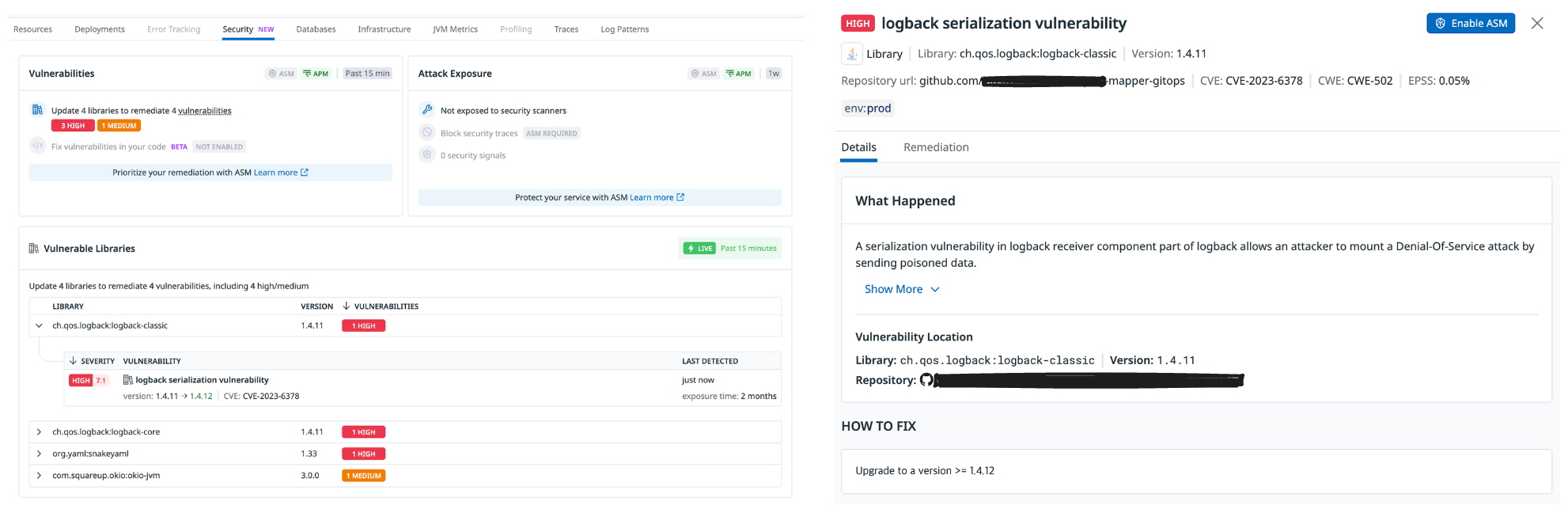Open the Profiling tab
The width and height of the screenshot is (1568, 517).
click(516, 29)
